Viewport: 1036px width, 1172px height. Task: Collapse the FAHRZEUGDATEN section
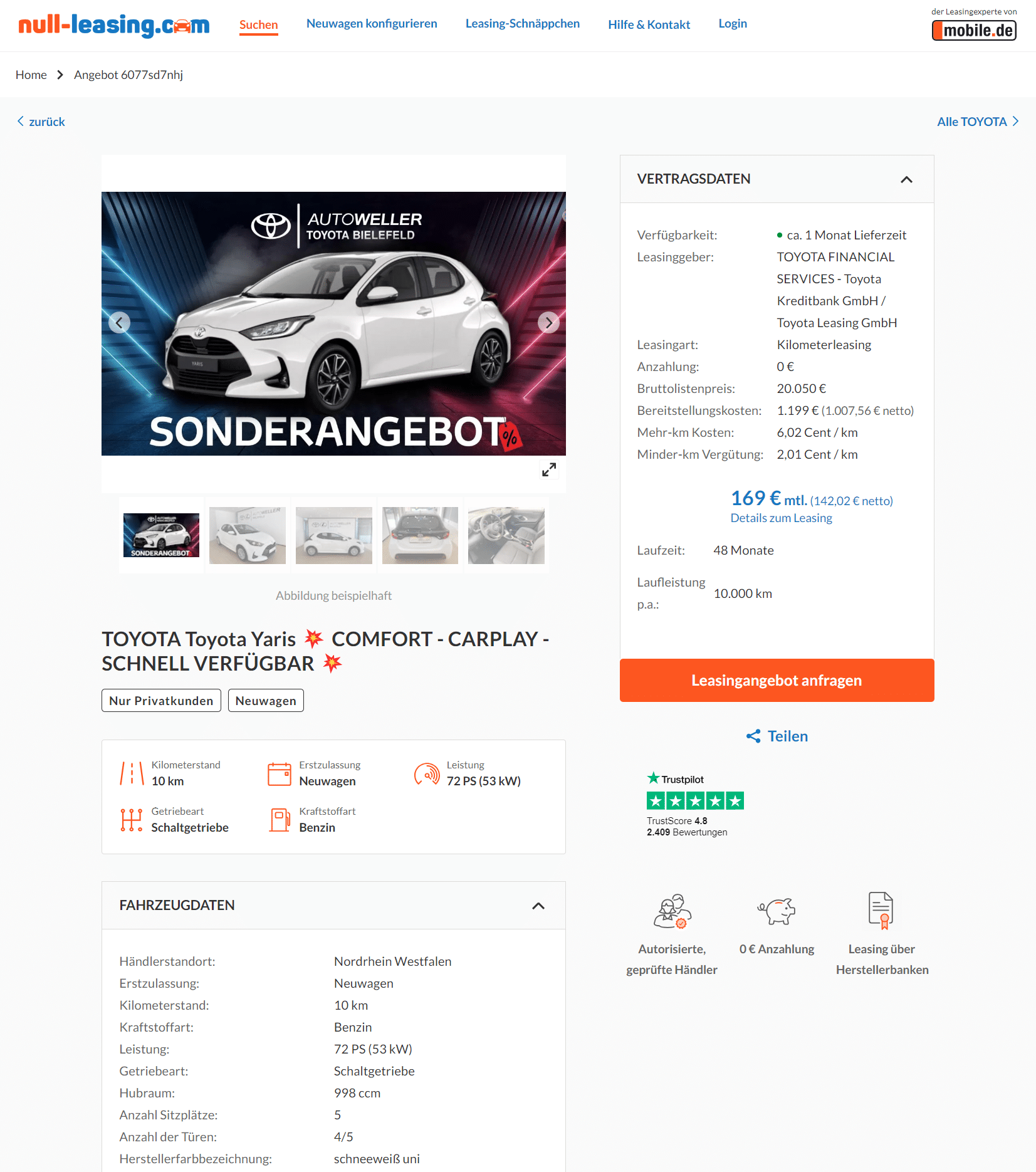(538, 906)
